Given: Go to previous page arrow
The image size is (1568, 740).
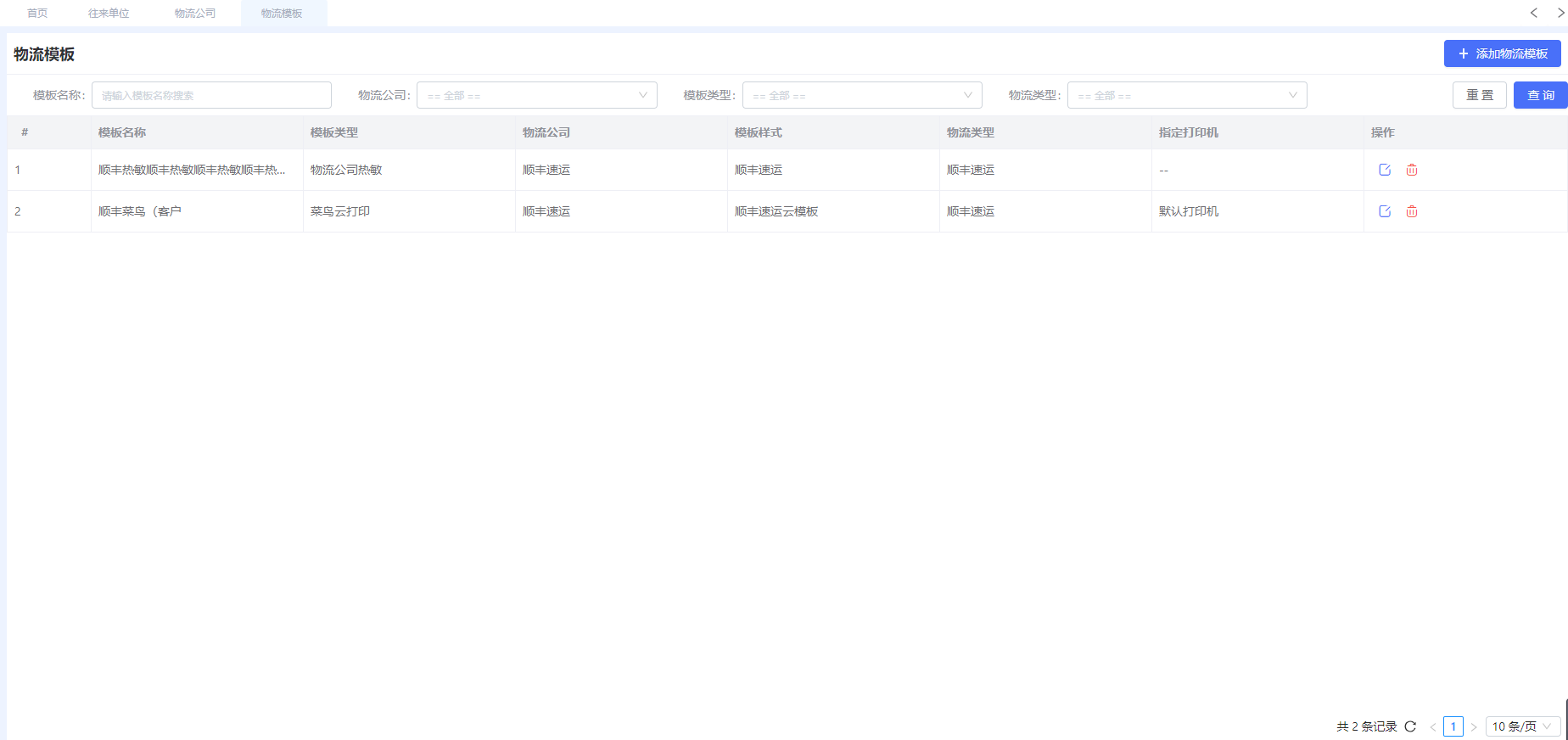Looking at the screenshot, I should [1433, 726].
